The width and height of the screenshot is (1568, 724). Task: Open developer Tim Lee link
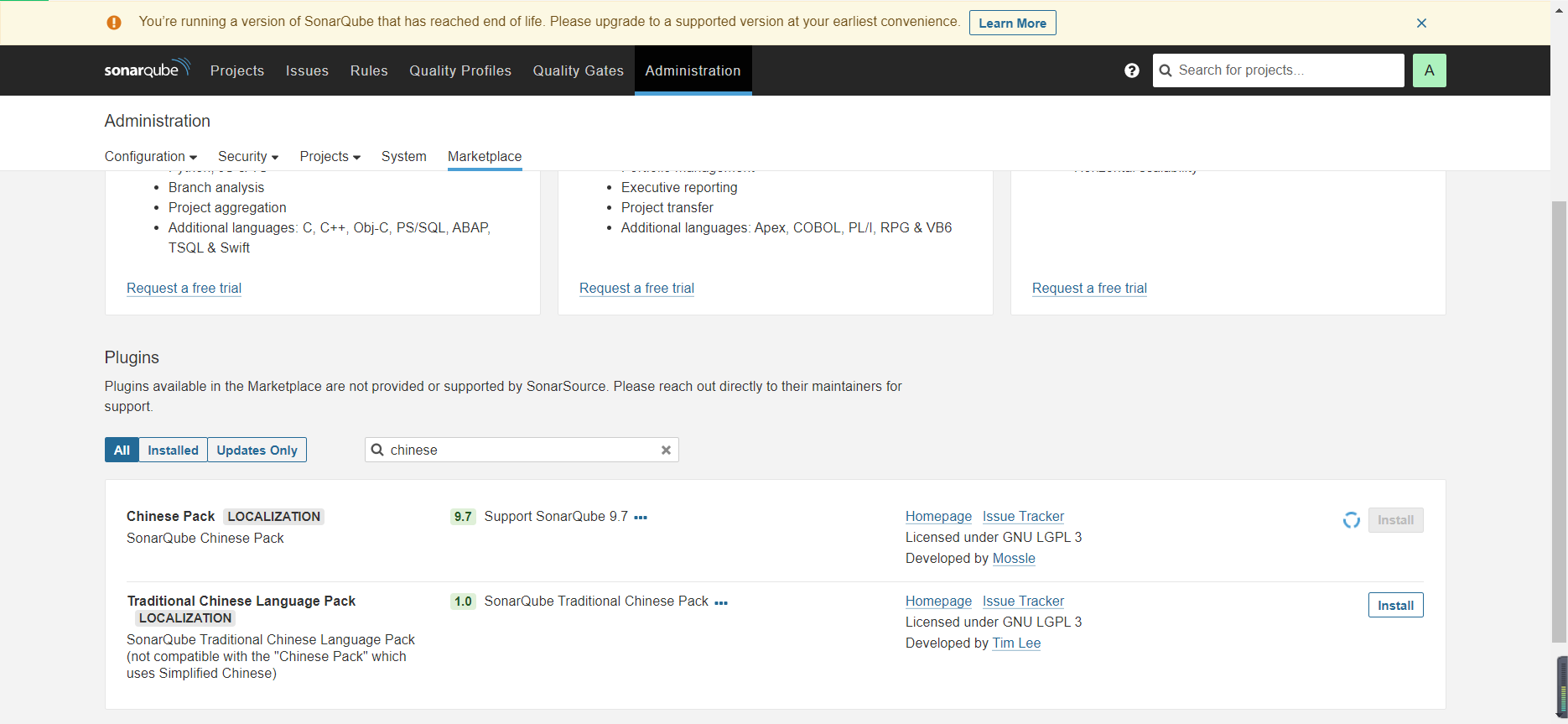coord(1016,643)
